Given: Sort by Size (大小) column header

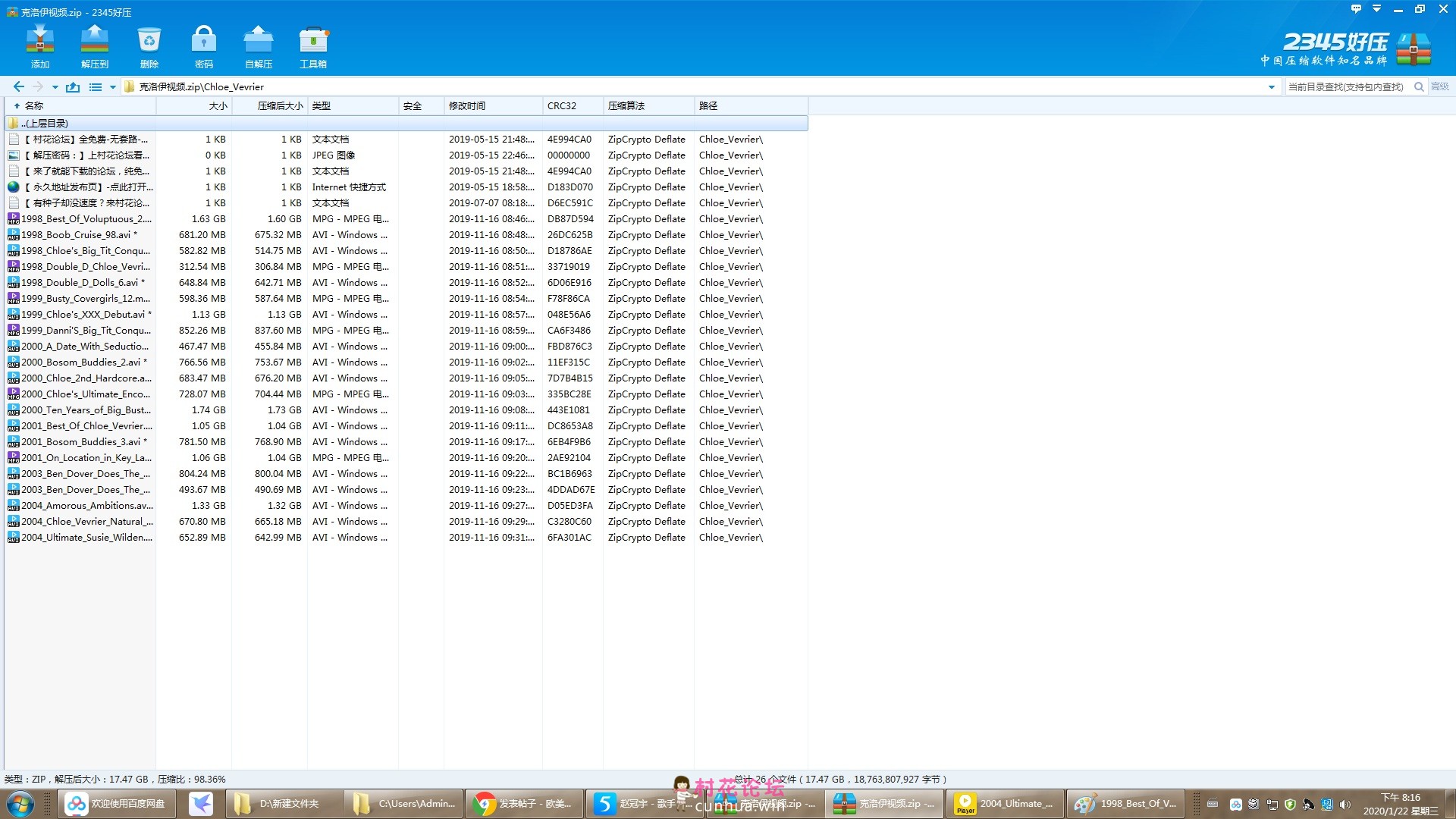Looking at the screenshot, I should point(194,106).
